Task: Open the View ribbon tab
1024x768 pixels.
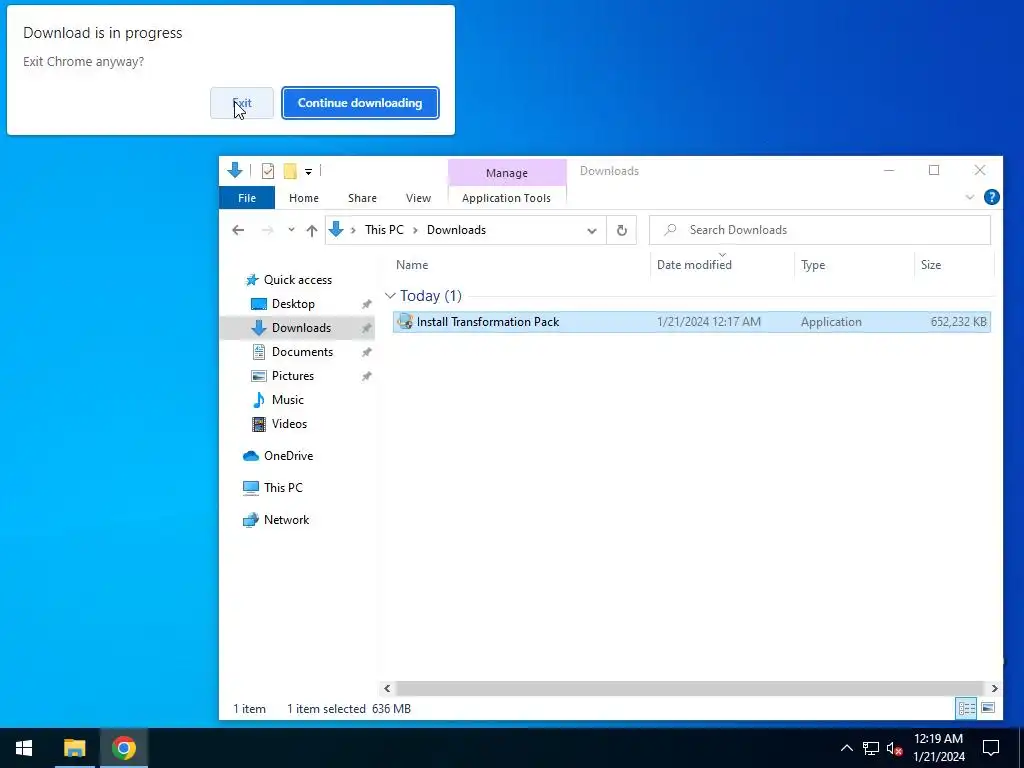Action: pos(418,198)
